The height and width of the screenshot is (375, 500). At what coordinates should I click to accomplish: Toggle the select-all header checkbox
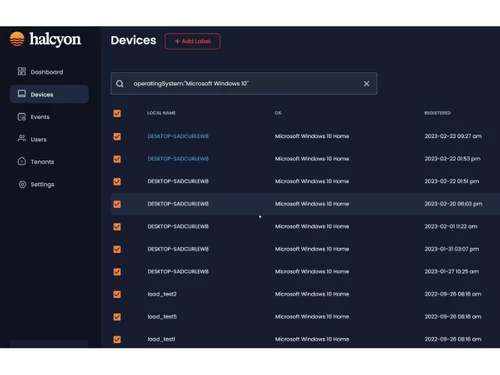coord(117,113)
